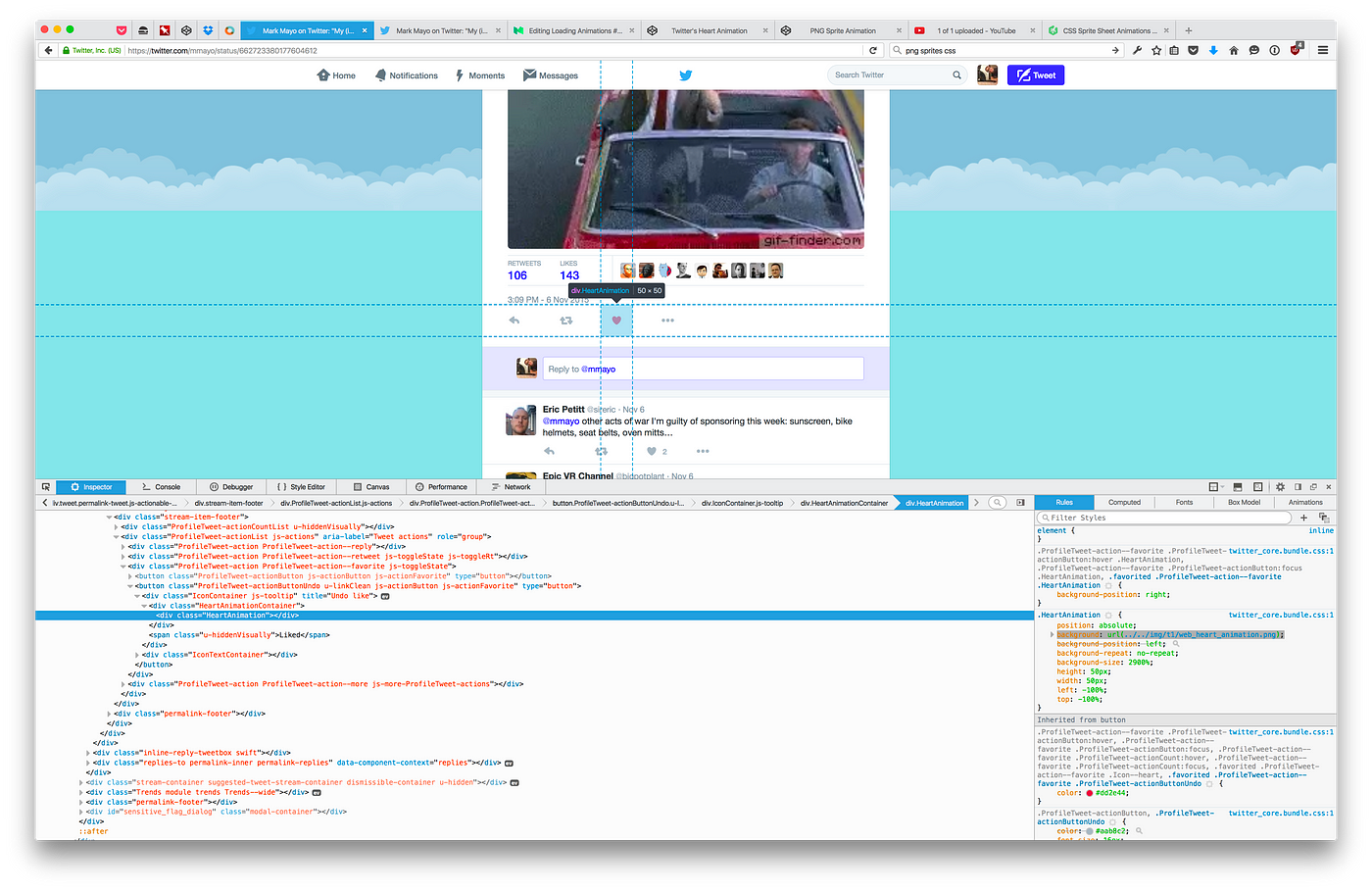Open the frame selector dropdown in devtools
This screenshot has height=891, width=1372.
(x=1215, y=487)
